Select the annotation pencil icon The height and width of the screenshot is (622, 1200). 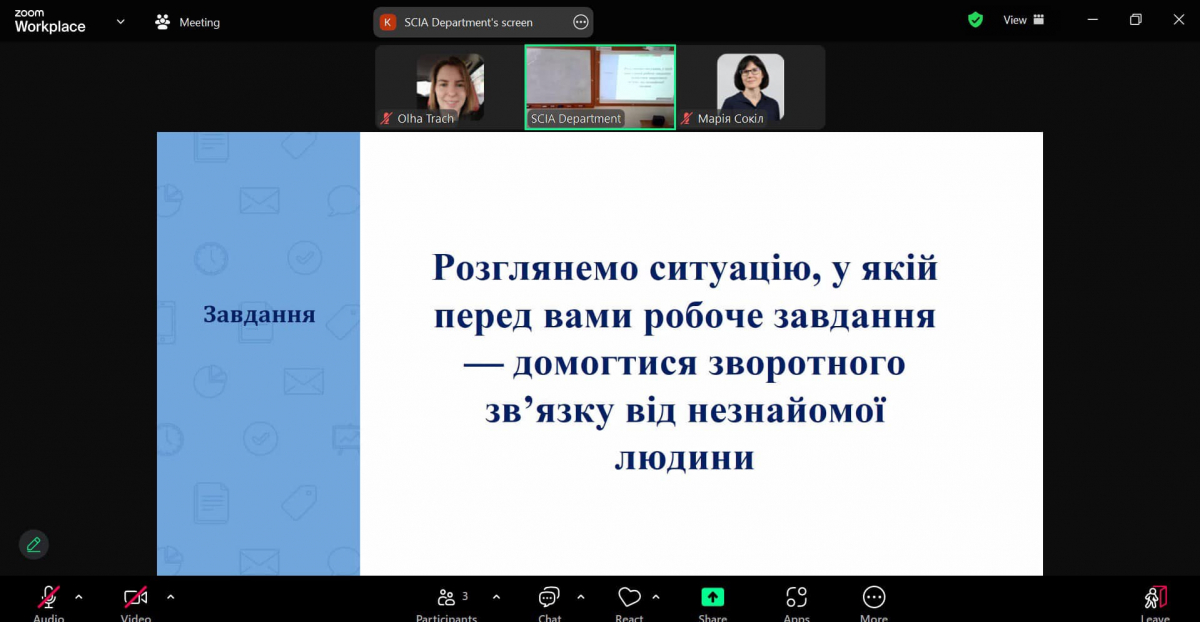point(33,544)
